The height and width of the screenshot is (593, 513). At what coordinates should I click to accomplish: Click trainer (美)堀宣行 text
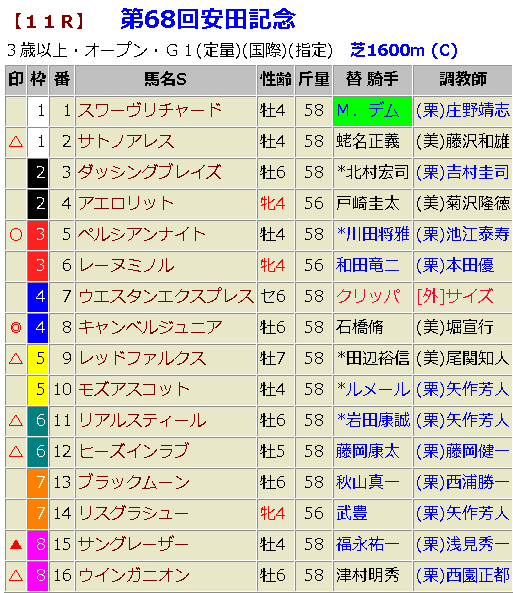point(455,328)
